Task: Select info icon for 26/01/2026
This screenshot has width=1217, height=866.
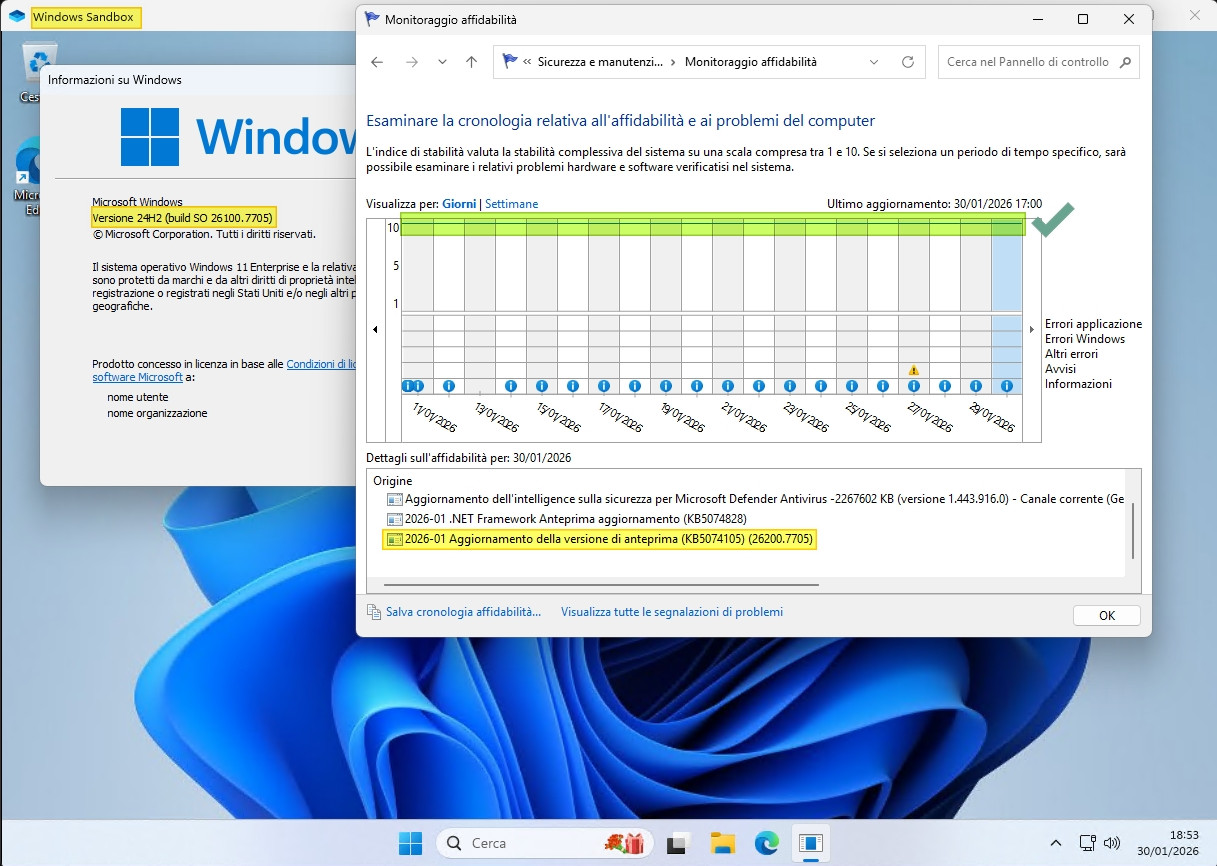Action: (x=883, y=386)
